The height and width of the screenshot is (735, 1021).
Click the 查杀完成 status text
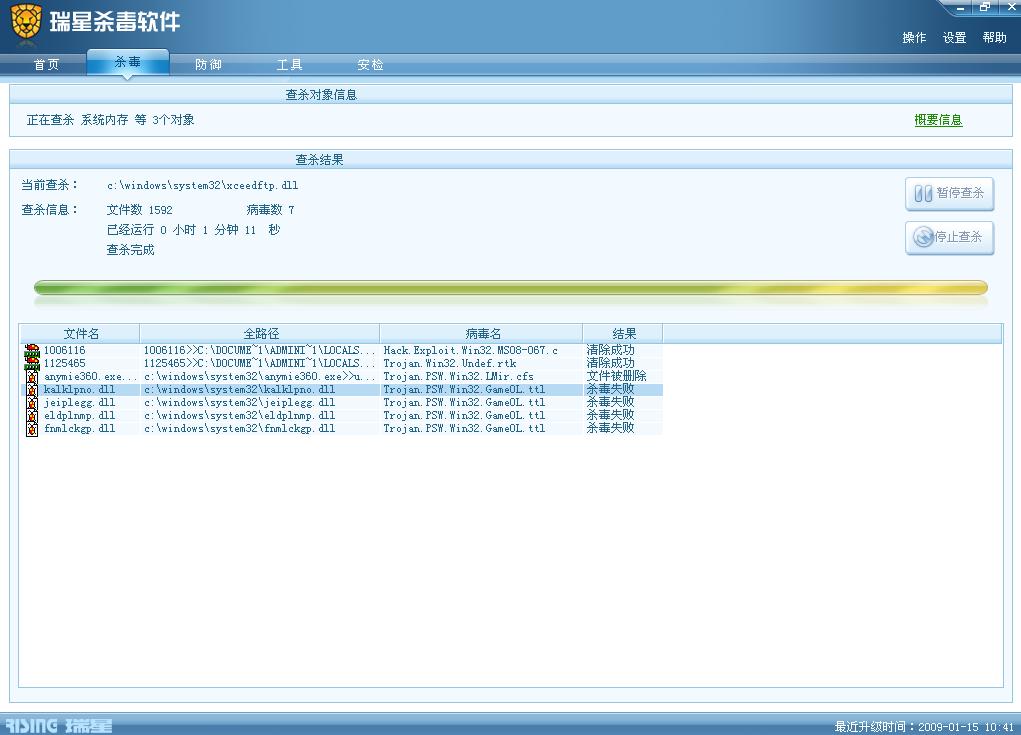click(130, 249)
